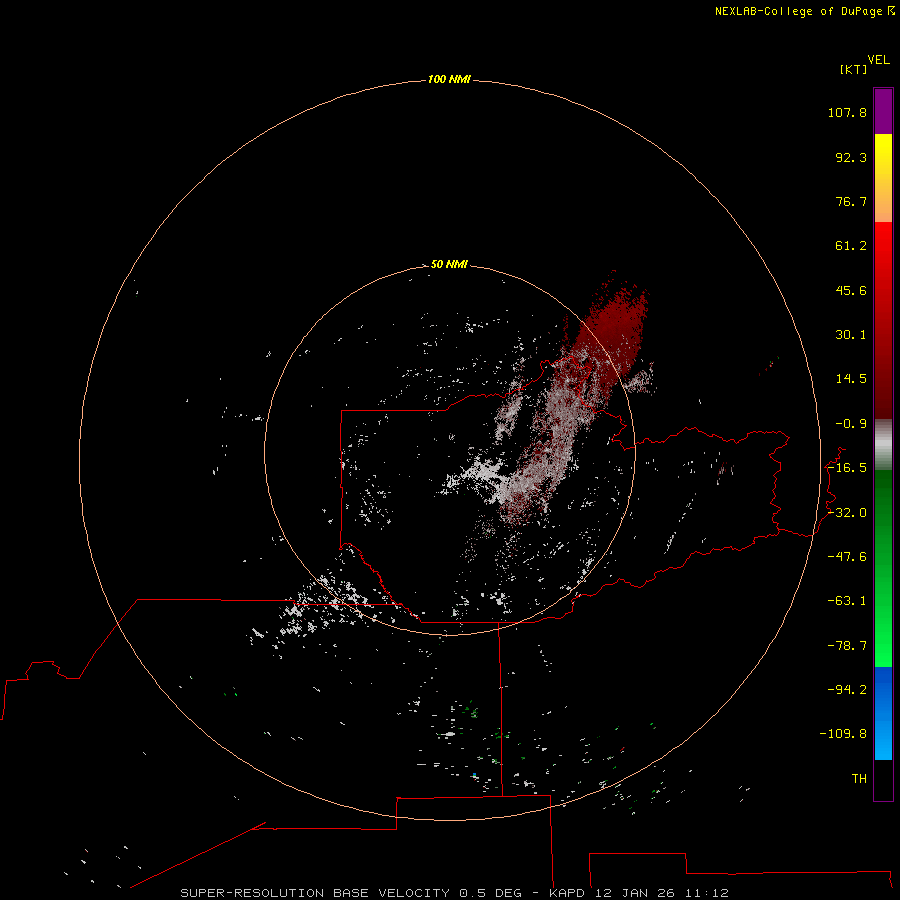900x900 pixels.
Task: Click the 30.1 velocity scale value
Action: pos(851,335)
